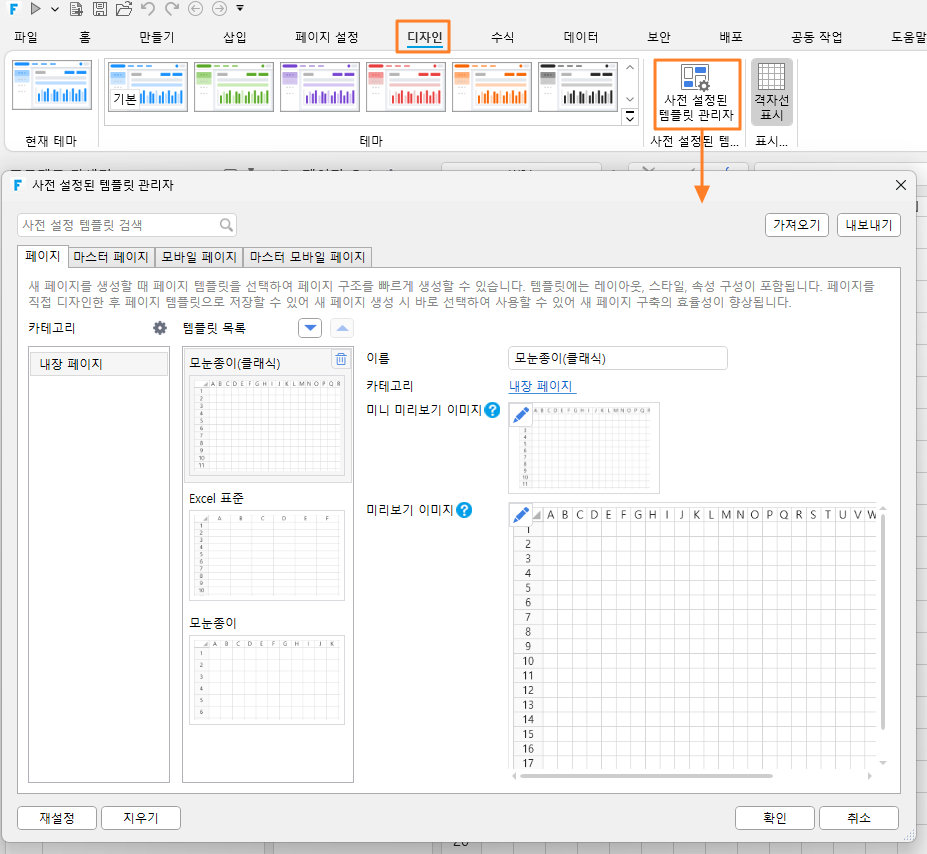Screen dimensions: 927x854
Task: Follow the 내장 페이지 category link
Action: coord(540,386)
